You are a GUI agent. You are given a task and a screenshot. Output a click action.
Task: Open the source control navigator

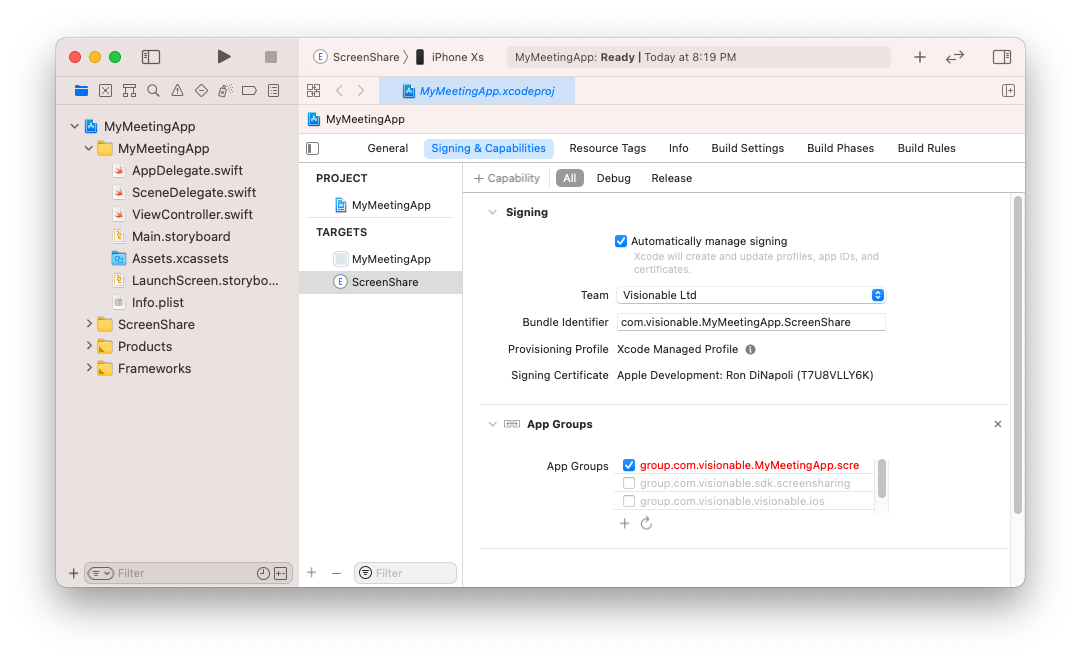[105, 90]
